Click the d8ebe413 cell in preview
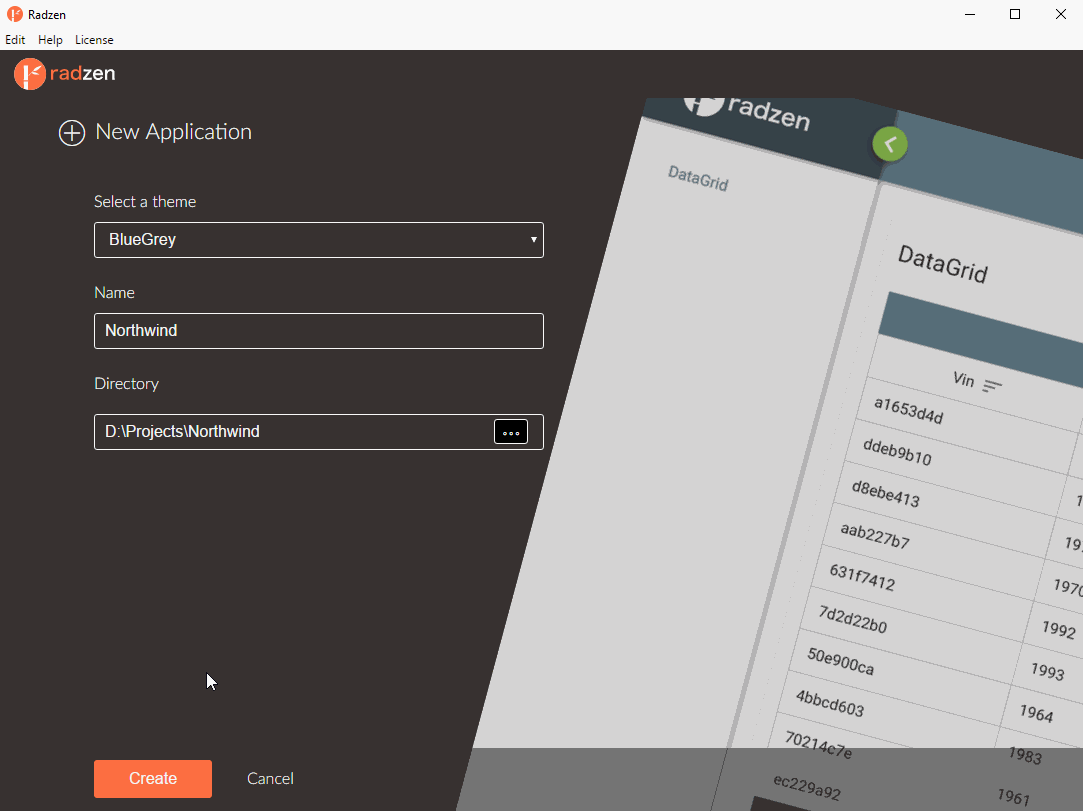The width and height of the screenshot is (1083, 811). (885, 493)
